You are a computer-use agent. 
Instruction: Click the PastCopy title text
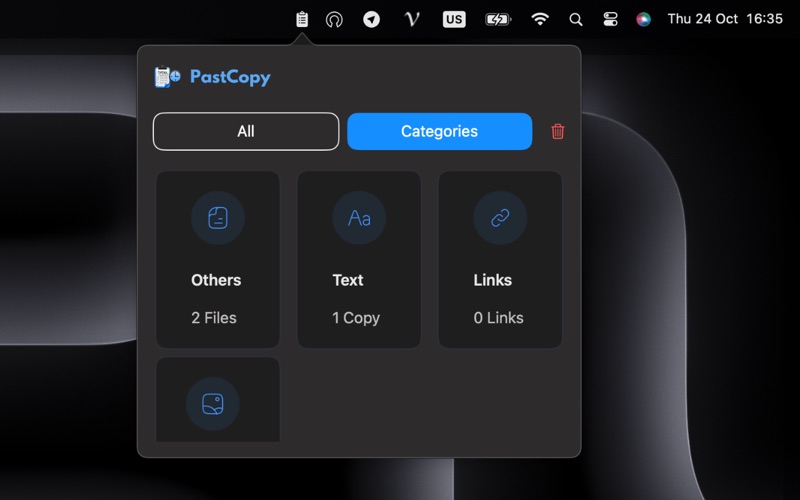click(230, 77)
